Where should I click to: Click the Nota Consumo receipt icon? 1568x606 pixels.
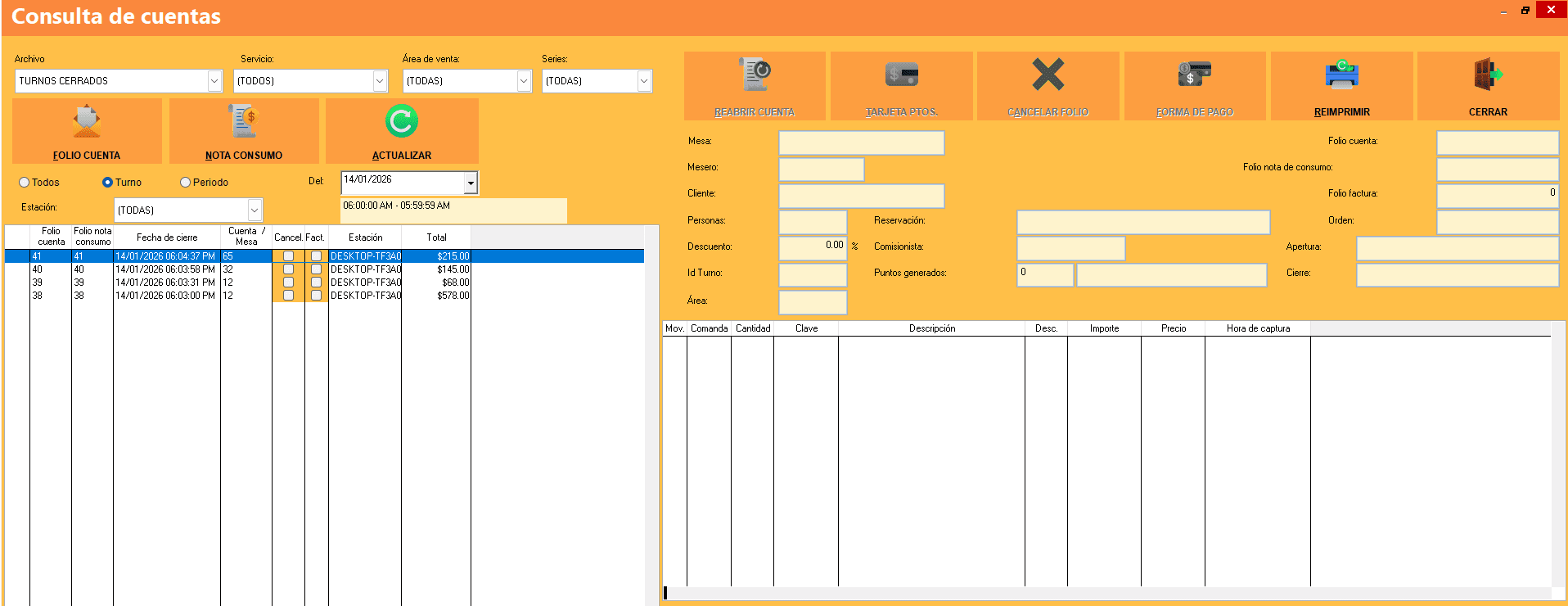[x=243, y=121]
